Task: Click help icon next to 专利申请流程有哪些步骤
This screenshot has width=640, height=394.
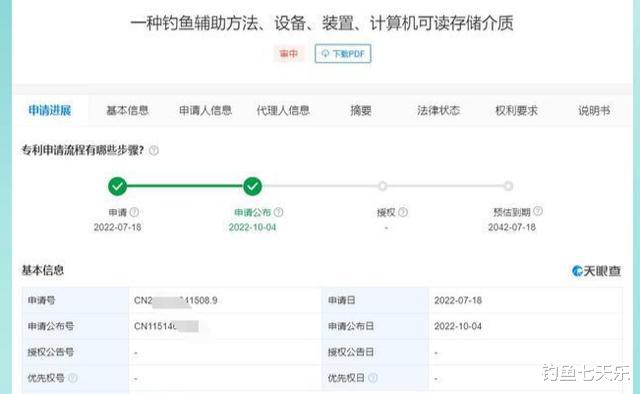Action: coord(154,150)
